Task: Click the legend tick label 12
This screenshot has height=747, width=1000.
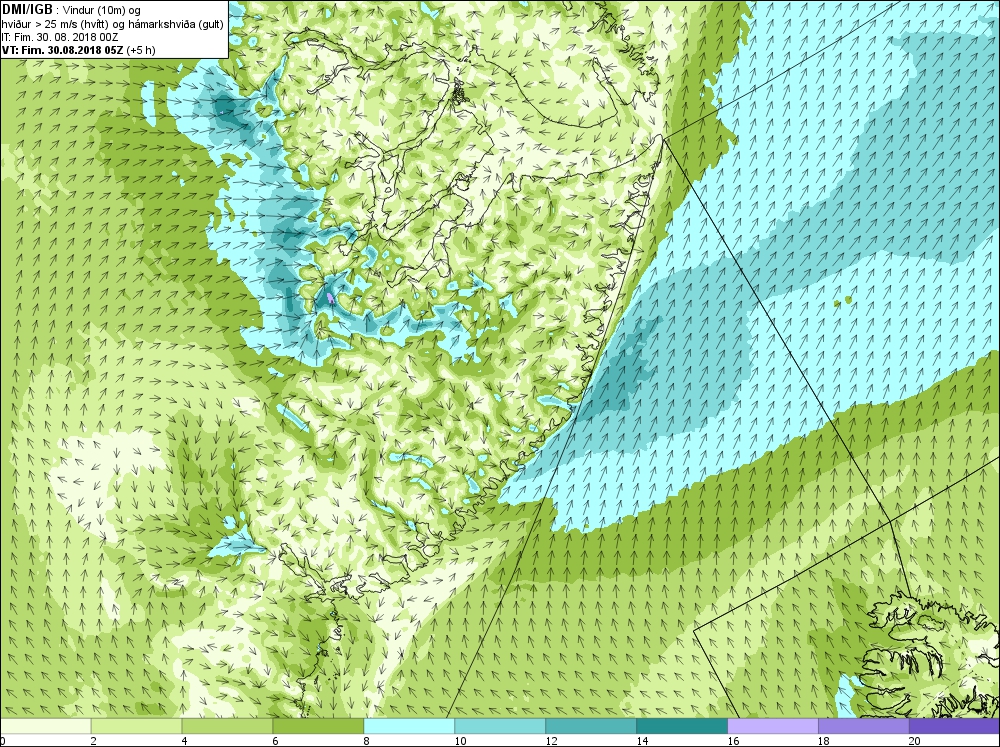Action: tap(551, 741)
